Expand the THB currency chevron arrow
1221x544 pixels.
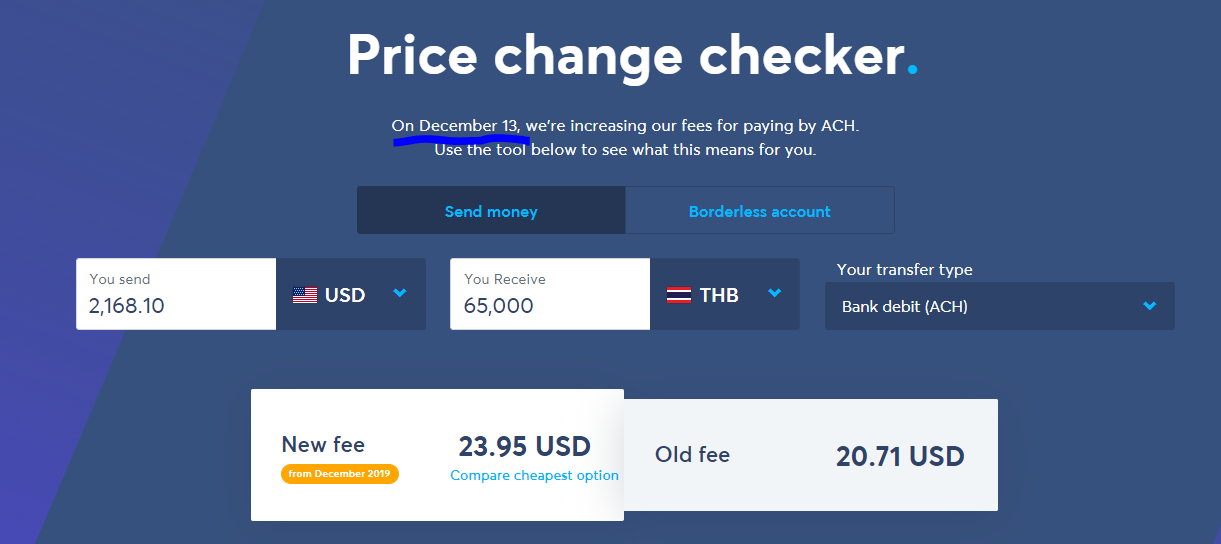(x=774, y=294)
